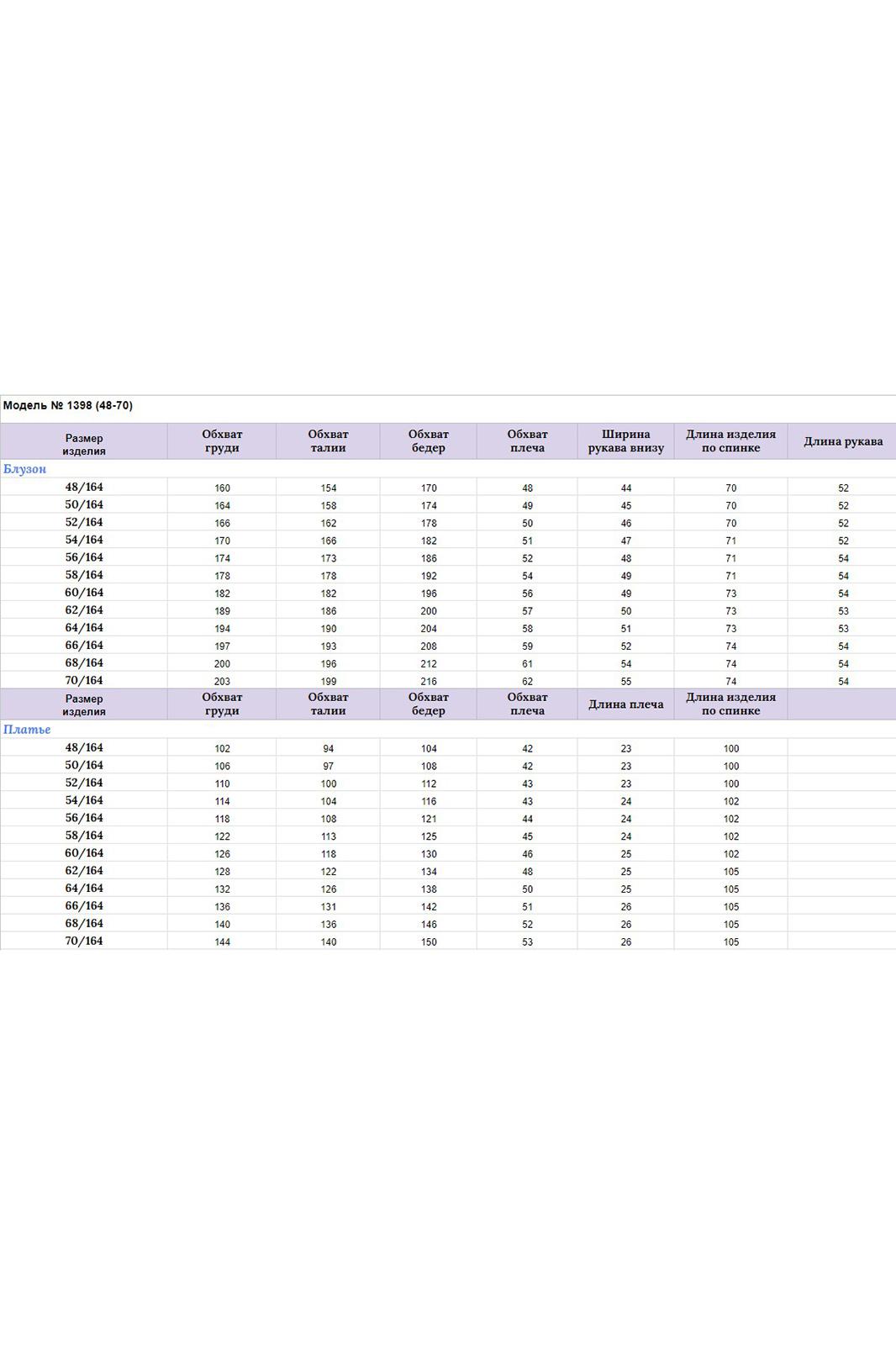Click the 'Длина рукава' column header
This screenshot has width=896, height=1345.
[843, 441]
